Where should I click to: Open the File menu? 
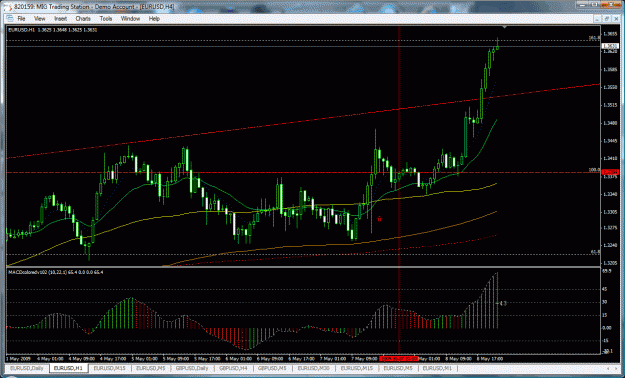pyautogui.click(x=21, y=19)
